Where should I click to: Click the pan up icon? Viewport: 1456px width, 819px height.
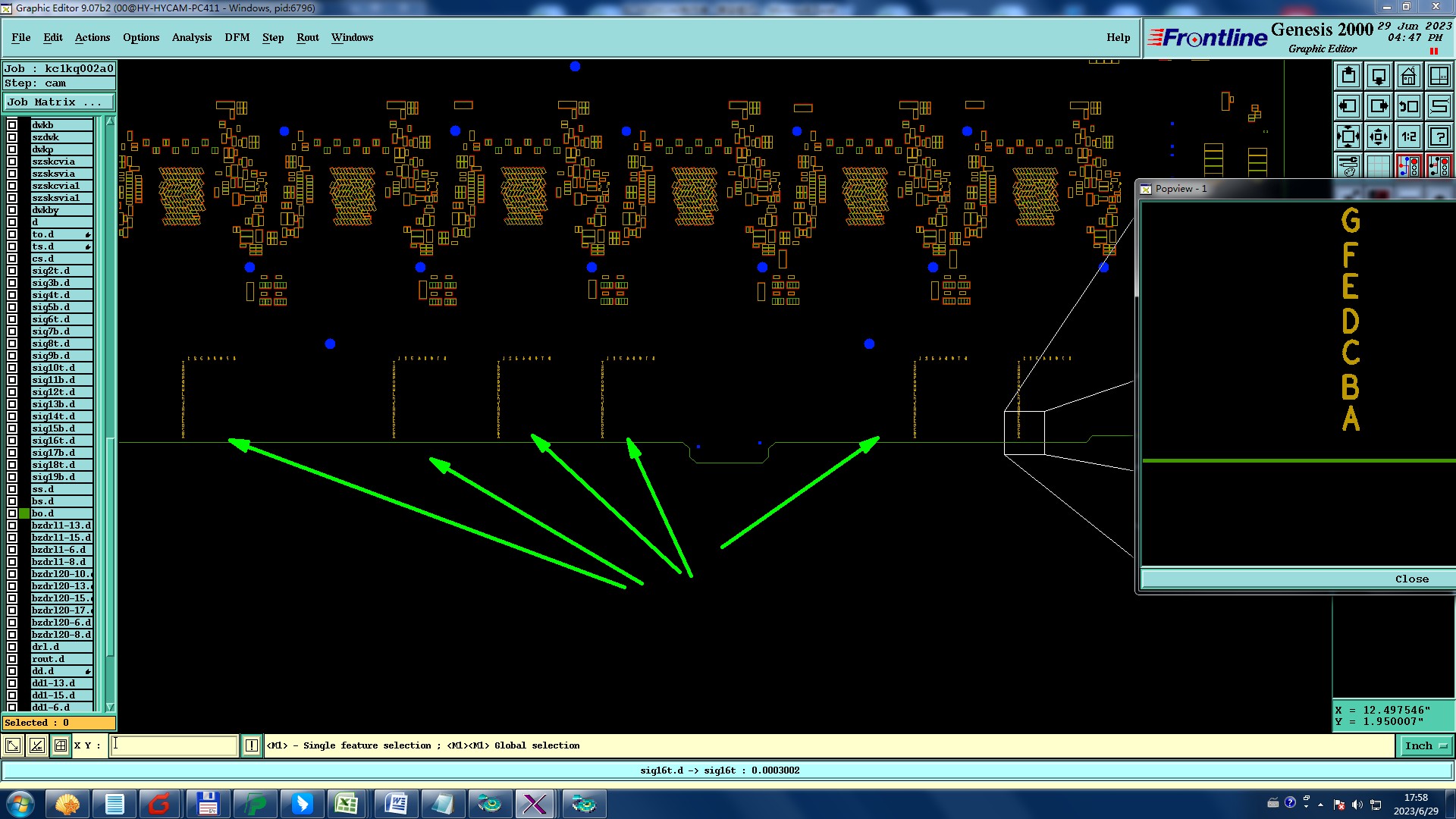1348,76
